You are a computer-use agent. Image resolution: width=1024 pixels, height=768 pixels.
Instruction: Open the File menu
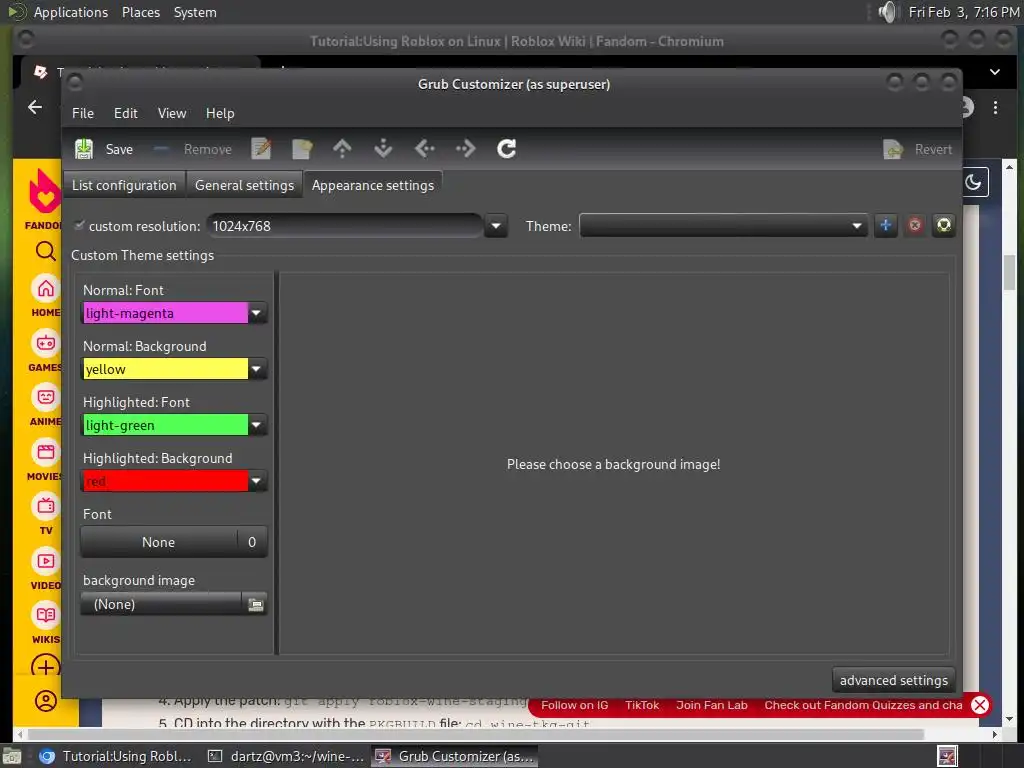[83, 113]
